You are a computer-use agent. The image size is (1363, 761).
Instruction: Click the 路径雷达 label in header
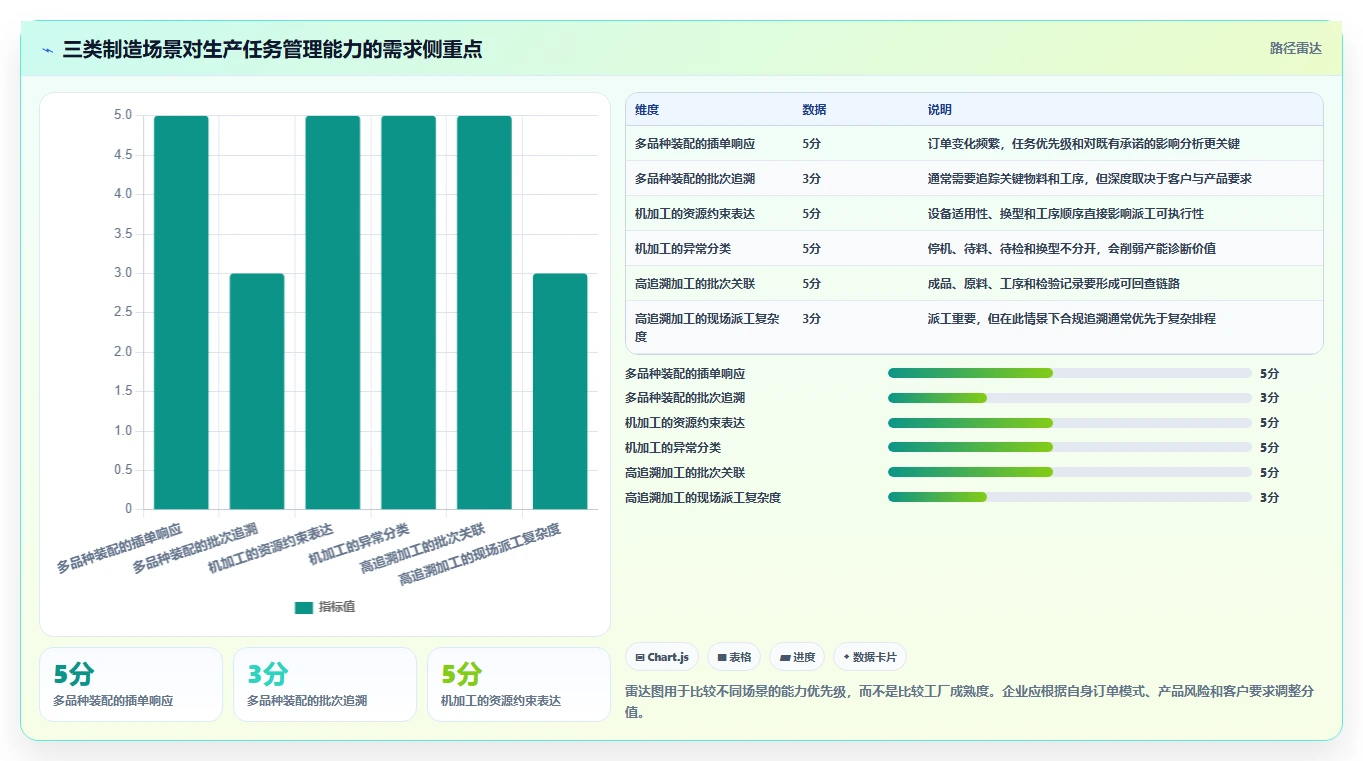point(1296,48)
